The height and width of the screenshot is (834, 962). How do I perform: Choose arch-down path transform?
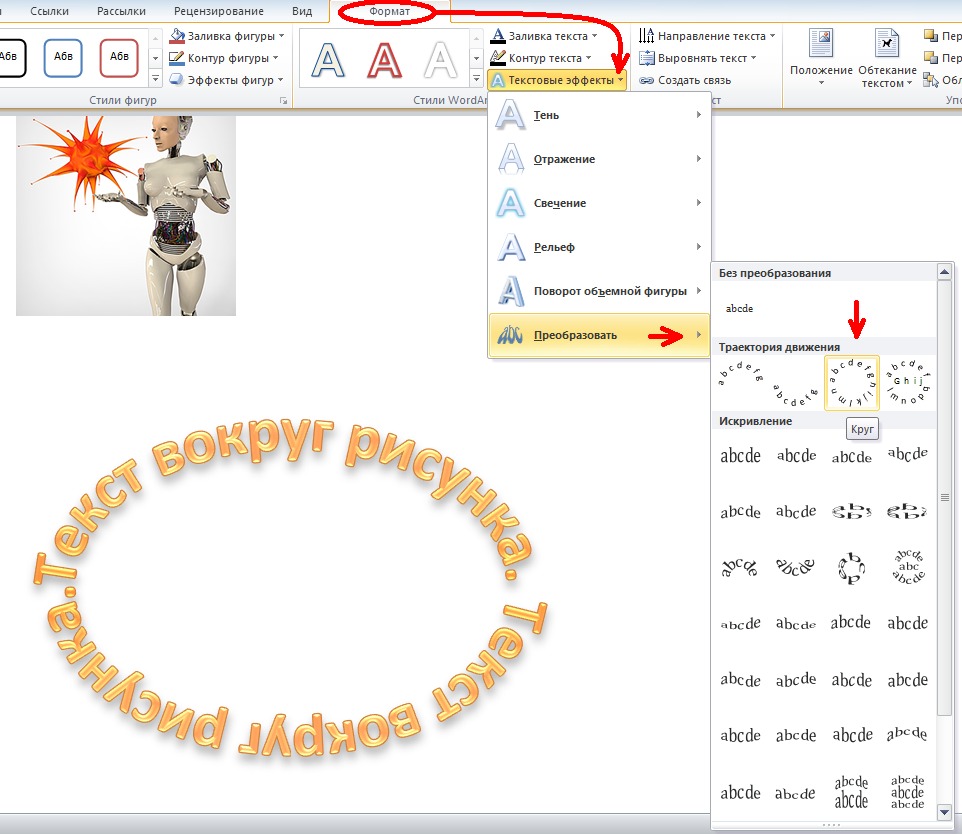click(796, 395)
